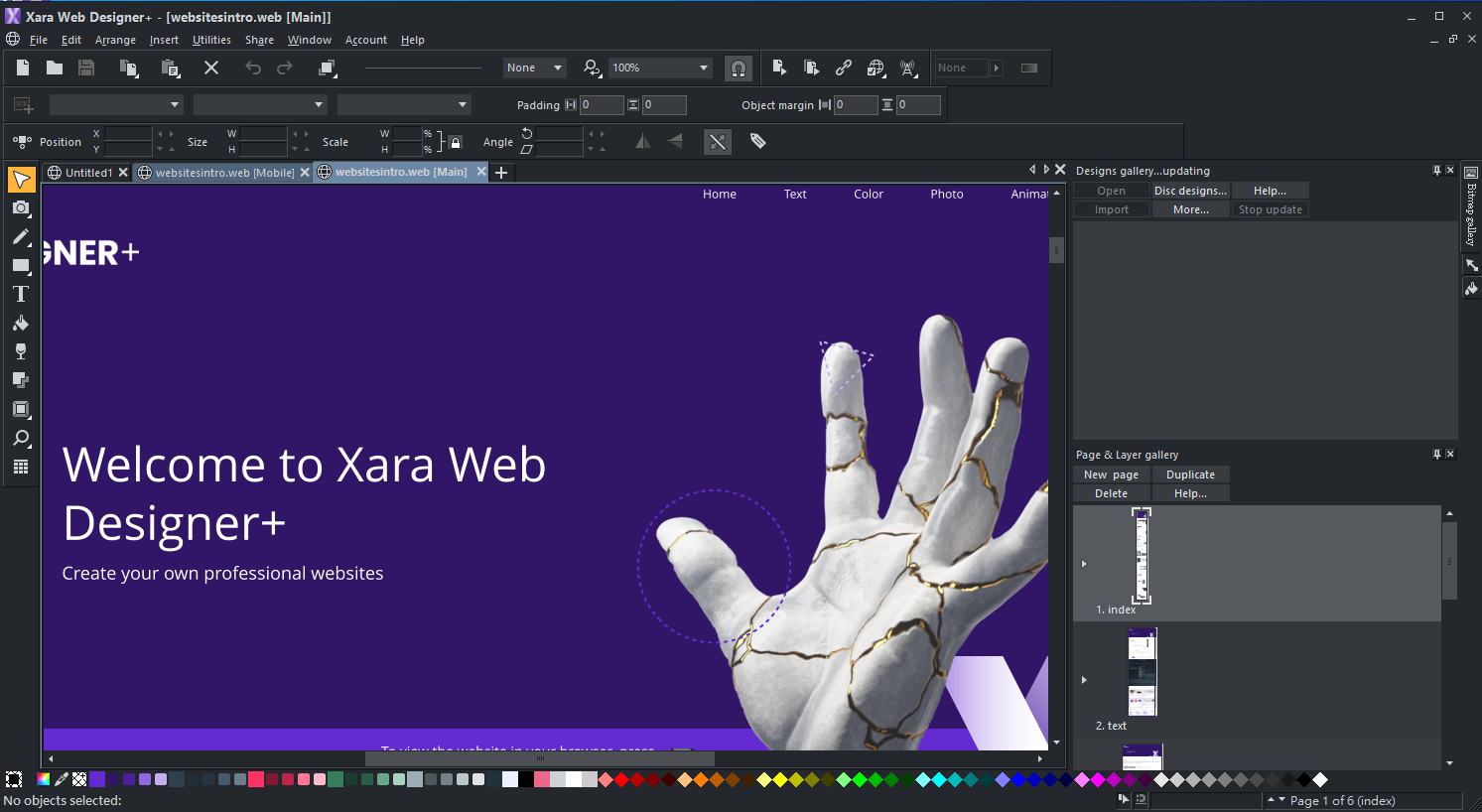Click the arrange layers order icon
Image resolution: width=1482 pixels, height=812 pixels.
click(x=328, y=68)
